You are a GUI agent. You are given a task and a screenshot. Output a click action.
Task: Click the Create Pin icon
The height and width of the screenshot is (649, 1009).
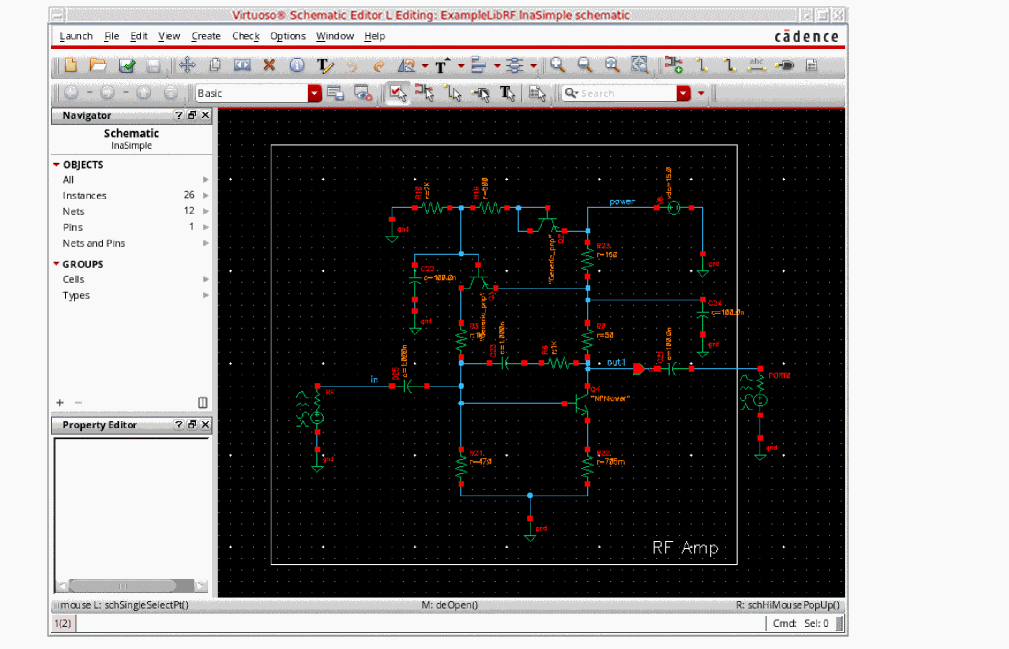[x=785, y=66]
